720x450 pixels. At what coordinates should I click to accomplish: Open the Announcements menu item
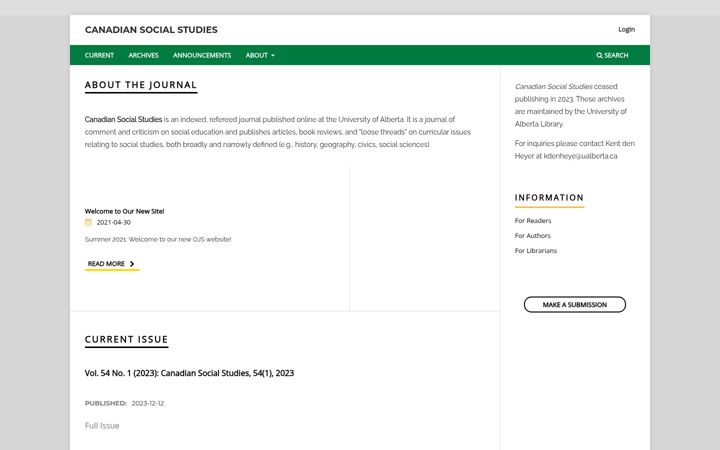click(202, 55)
